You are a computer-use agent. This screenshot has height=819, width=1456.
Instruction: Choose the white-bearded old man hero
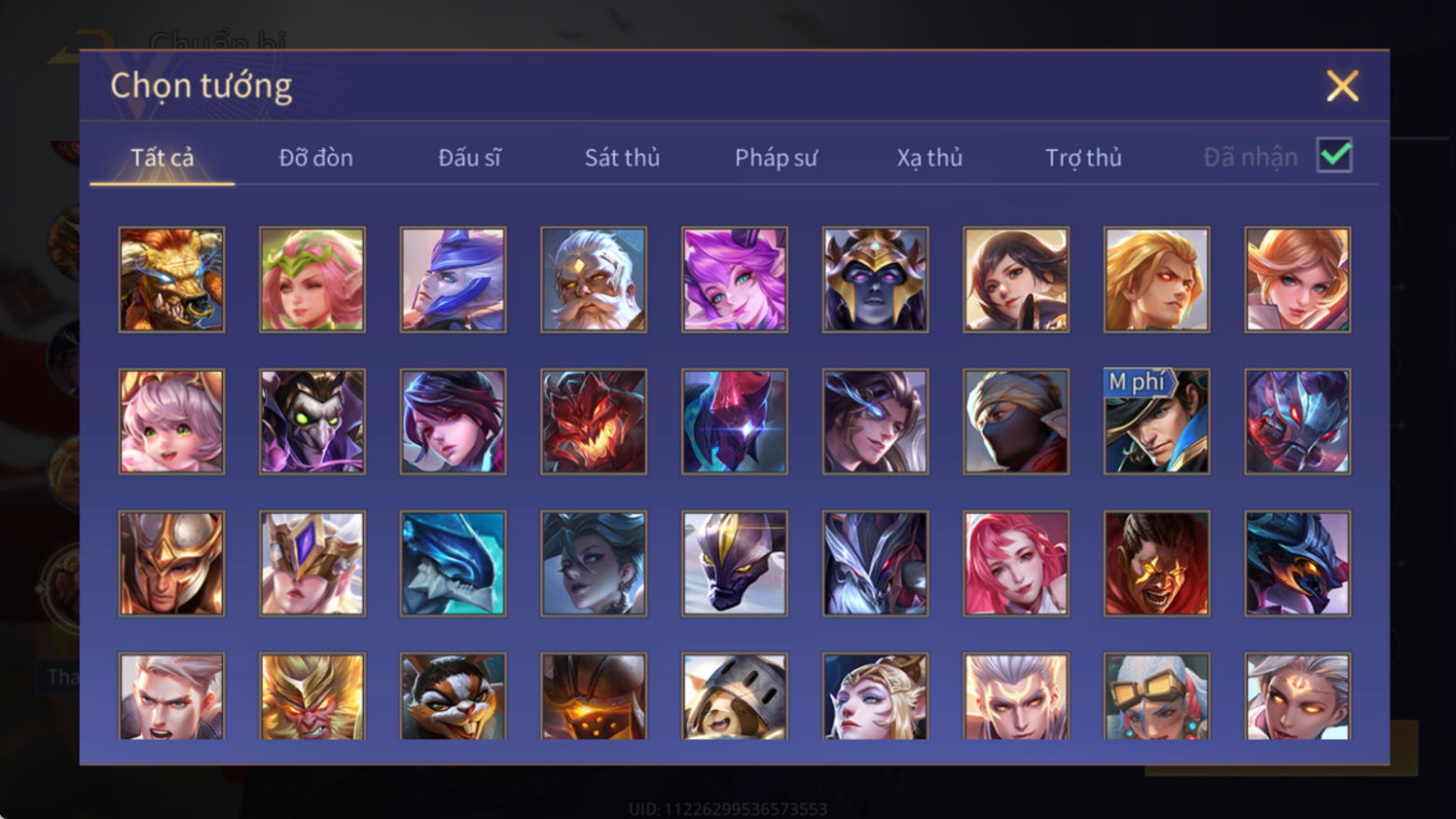coord(594,280)
